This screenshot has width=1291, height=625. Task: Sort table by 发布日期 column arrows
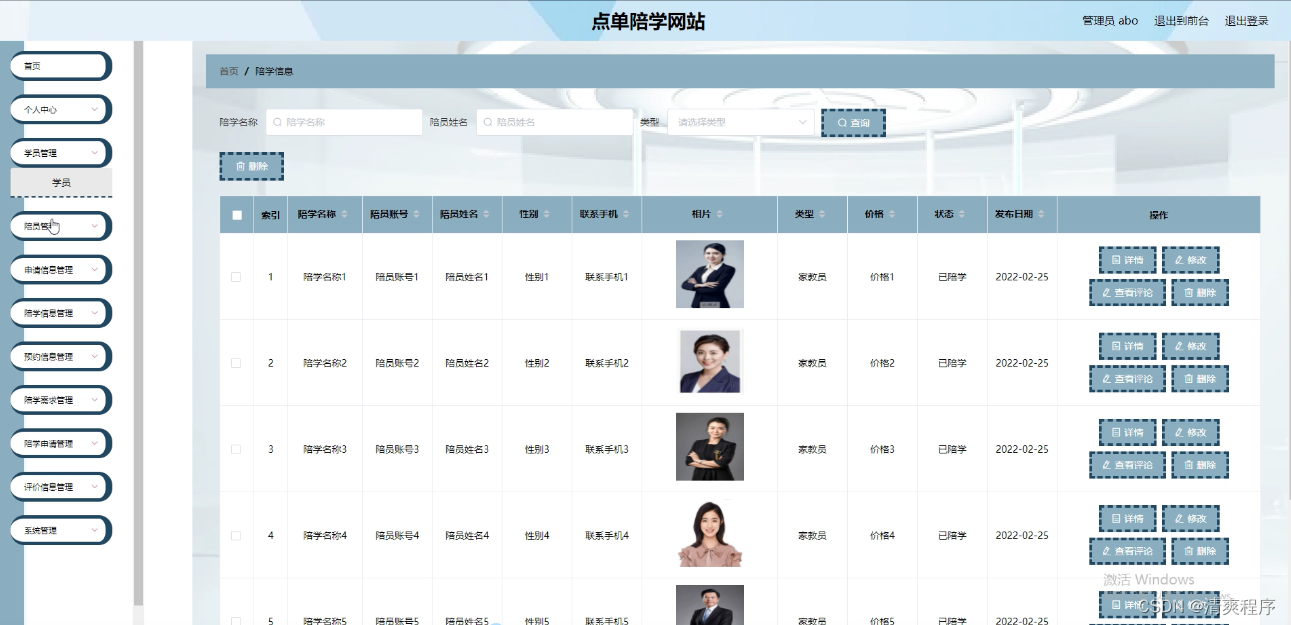coord(1042,215)
